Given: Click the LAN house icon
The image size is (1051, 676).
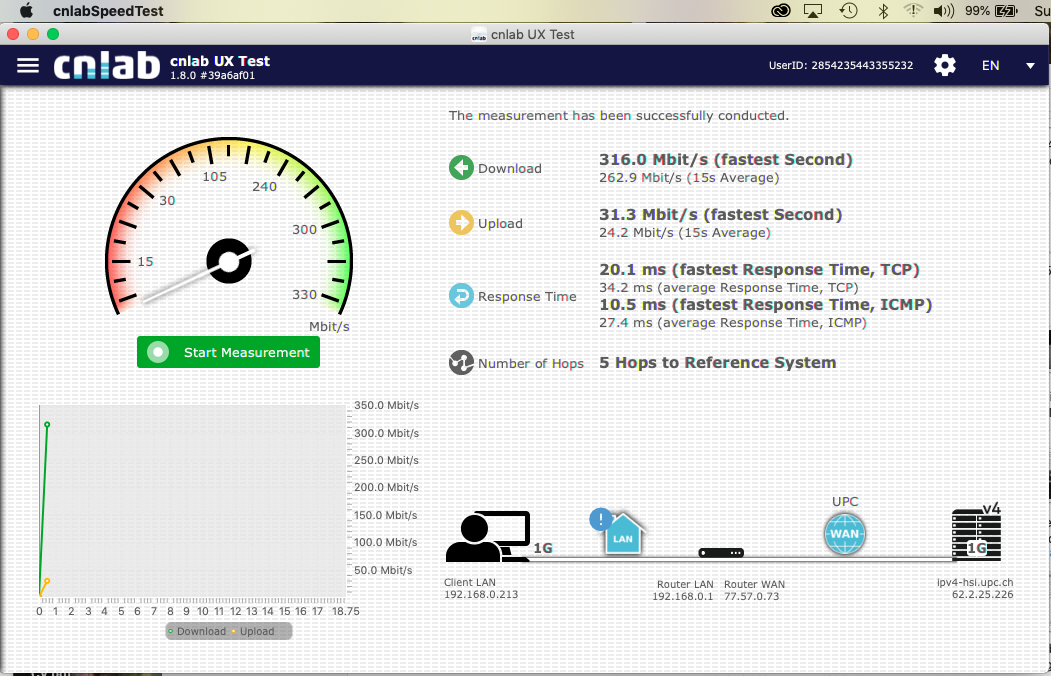Looking at the screenshot, I should coord(622,535).
